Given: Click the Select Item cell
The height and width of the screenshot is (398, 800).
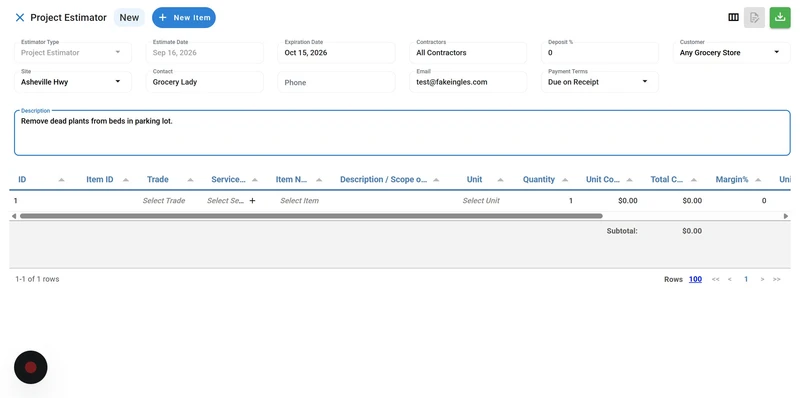Looking at the screenshot, I should point(299,201).
